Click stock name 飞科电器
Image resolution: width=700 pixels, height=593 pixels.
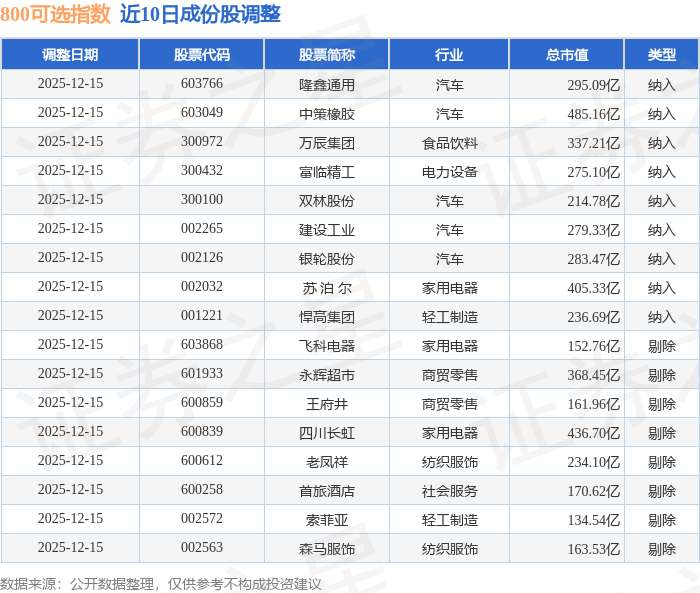tap(327, 346)
